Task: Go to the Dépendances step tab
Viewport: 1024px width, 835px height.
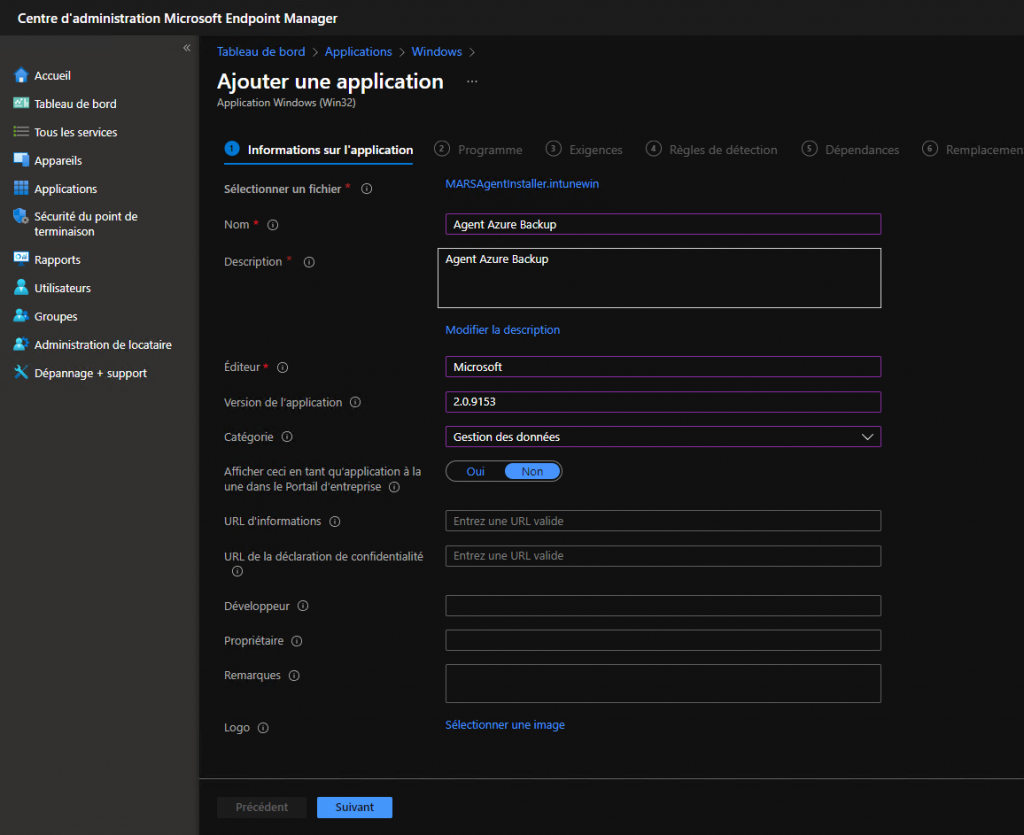Action: (x=850, y=150)
